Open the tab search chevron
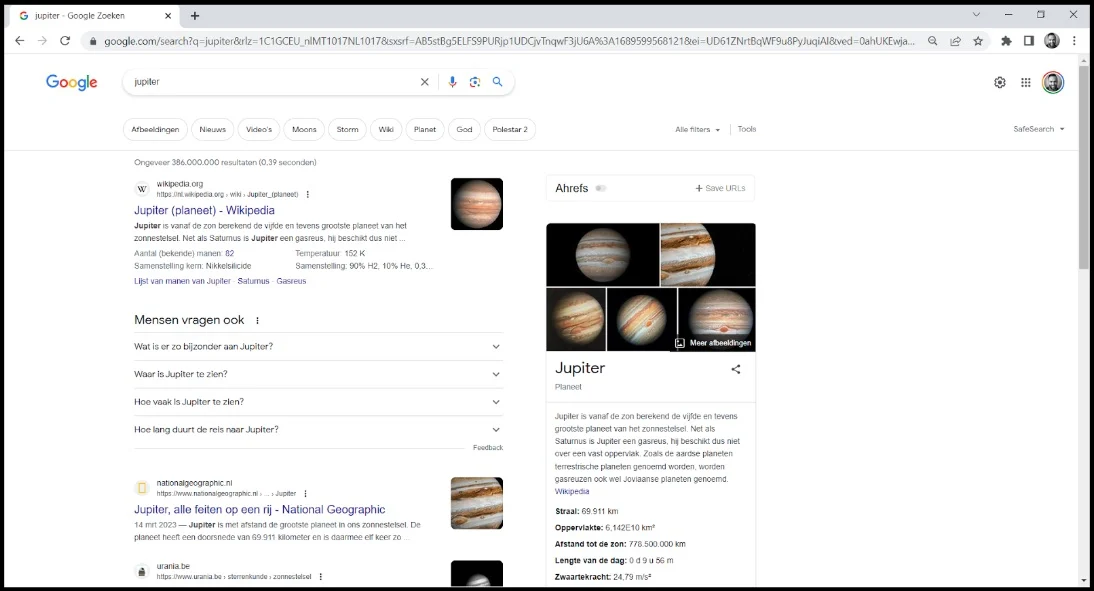Image resolution: width=1094 pixels, height=591 pixels. 976,15
